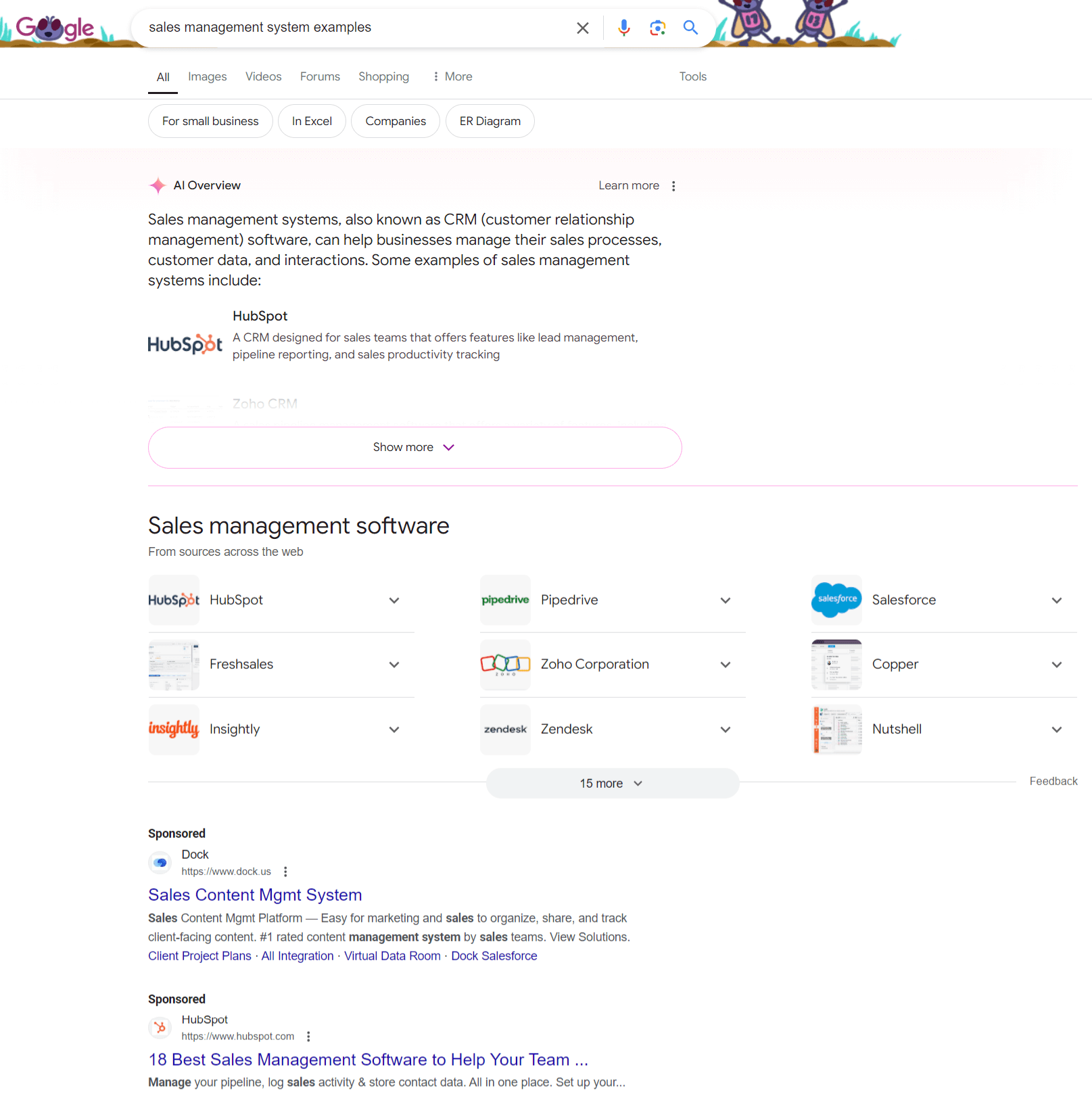Expand the Salesforce entry chevron
The image size is (1092, 1109).
pyautogui.click(x=1057, y=600)
